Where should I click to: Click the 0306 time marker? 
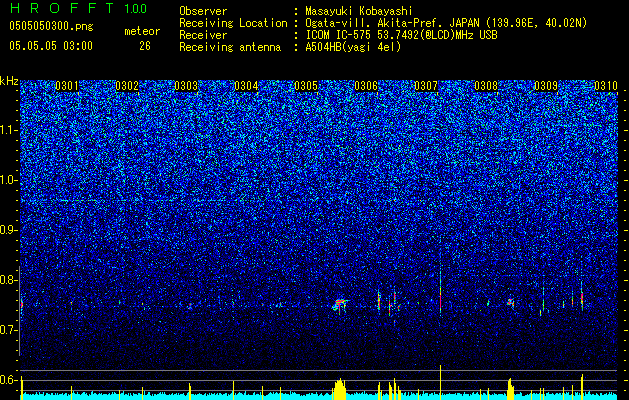[x=366, y=86]
